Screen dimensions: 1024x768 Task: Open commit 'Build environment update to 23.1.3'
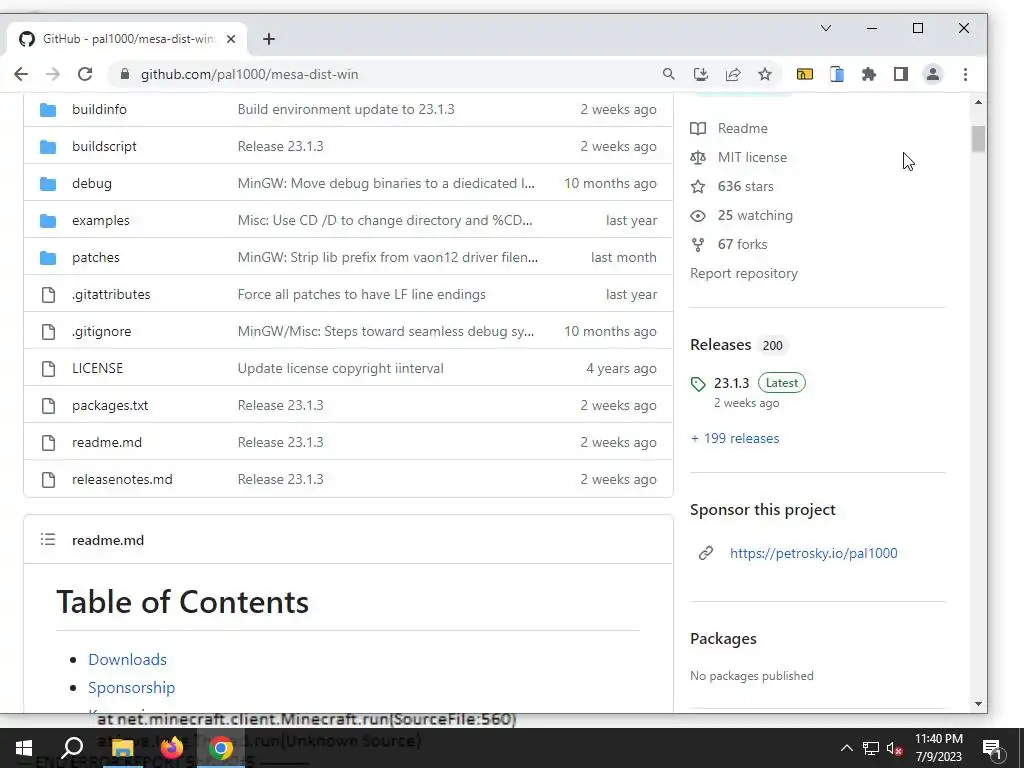pyautogui.click(x=346, y=109)
